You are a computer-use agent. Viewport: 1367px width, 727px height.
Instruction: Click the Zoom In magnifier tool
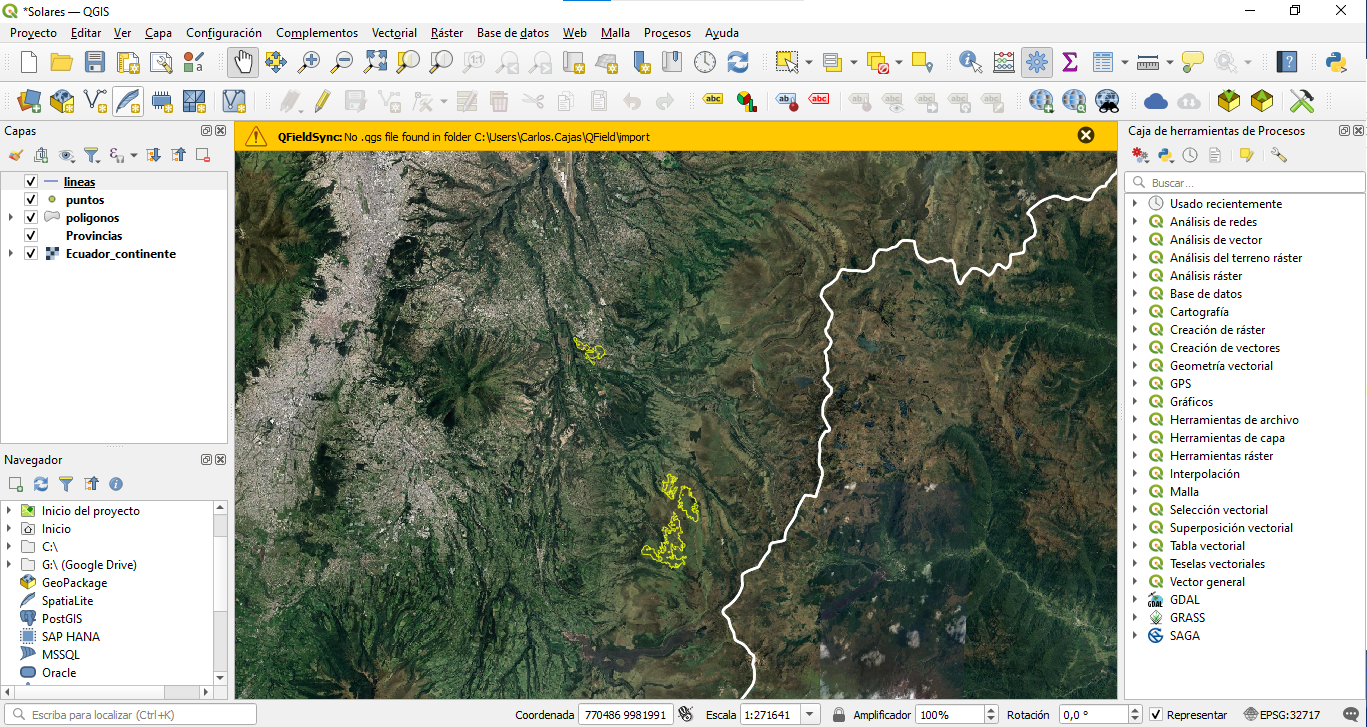click(x=309, y=62)
